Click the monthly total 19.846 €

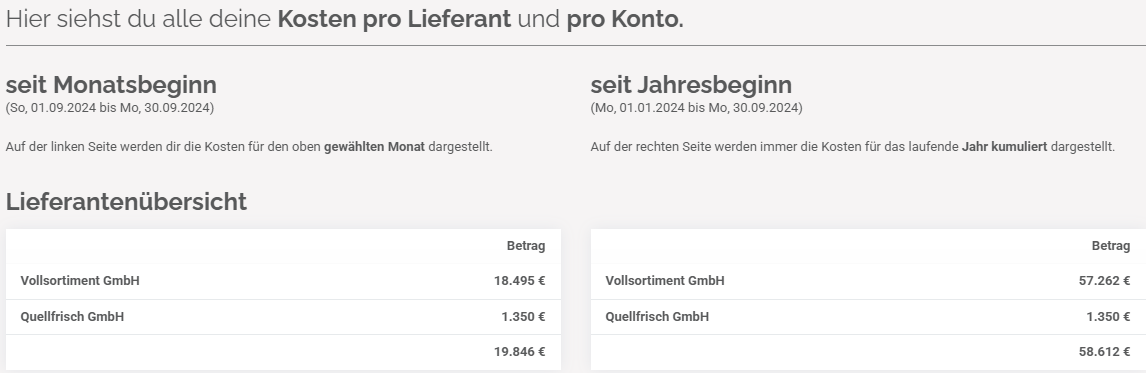519,352
